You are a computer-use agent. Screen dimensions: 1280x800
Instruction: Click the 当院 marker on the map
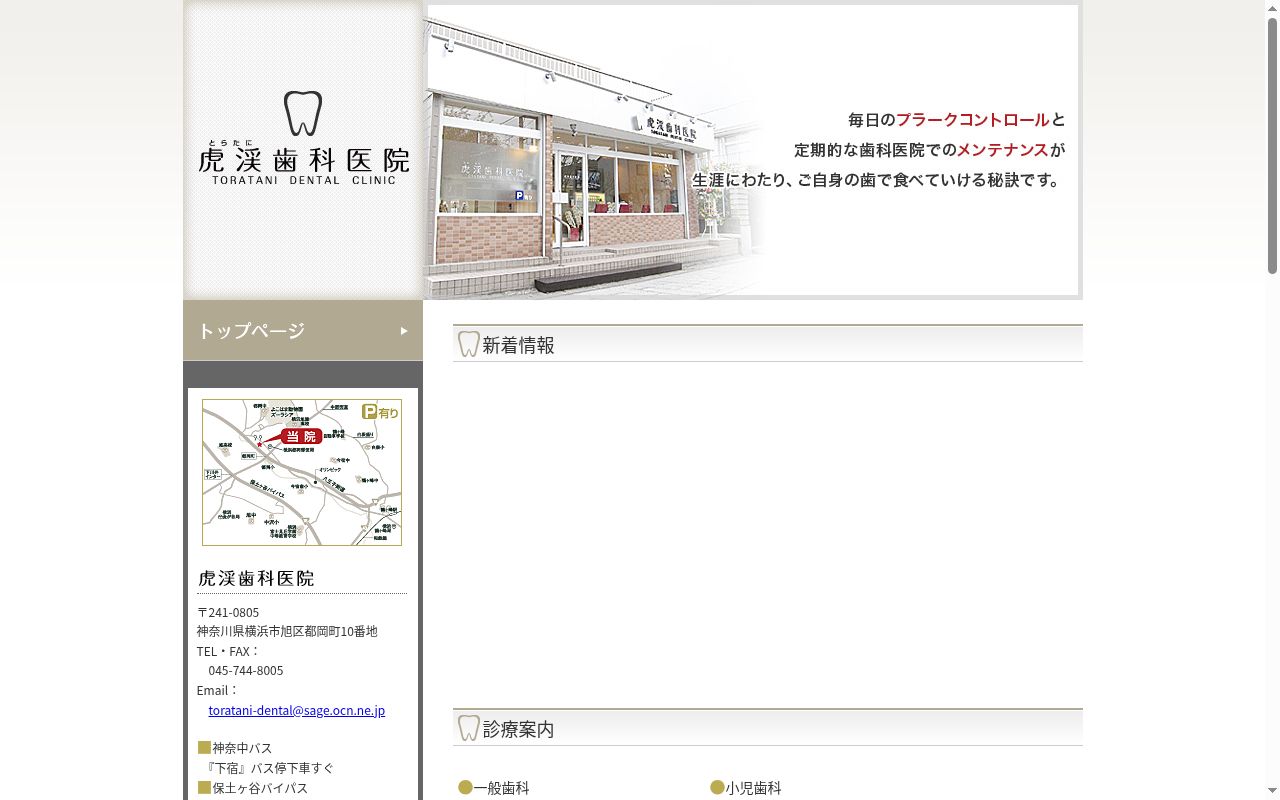coord(301,436)
